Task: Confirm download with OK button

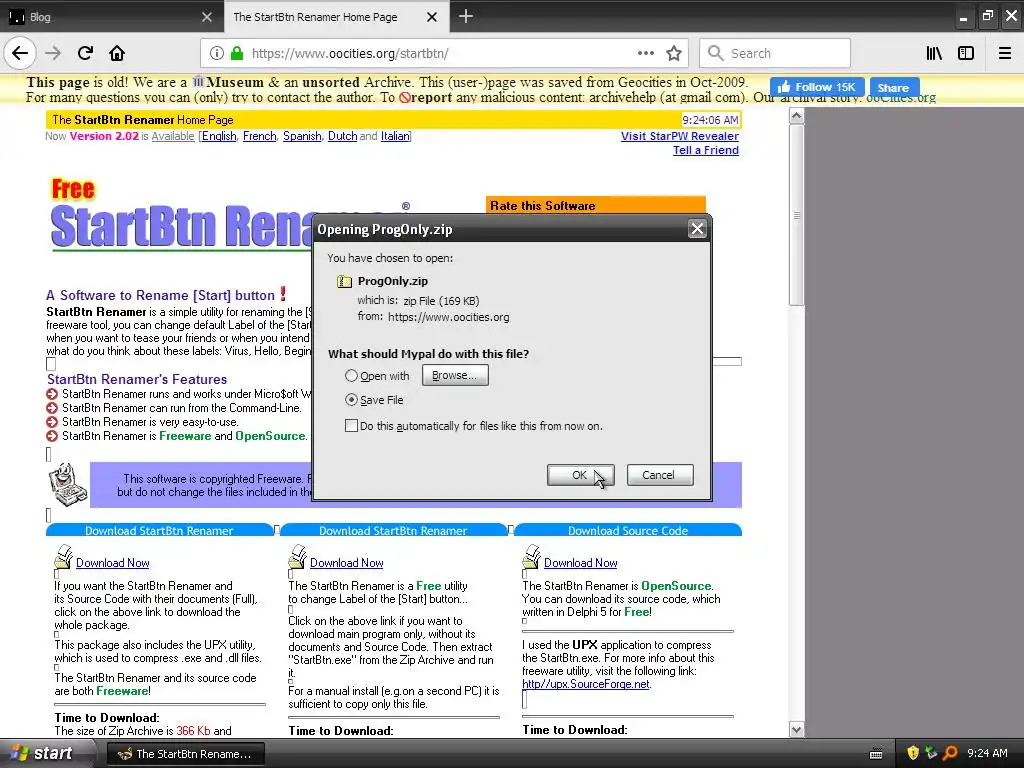Action: [x=581, y=475]
